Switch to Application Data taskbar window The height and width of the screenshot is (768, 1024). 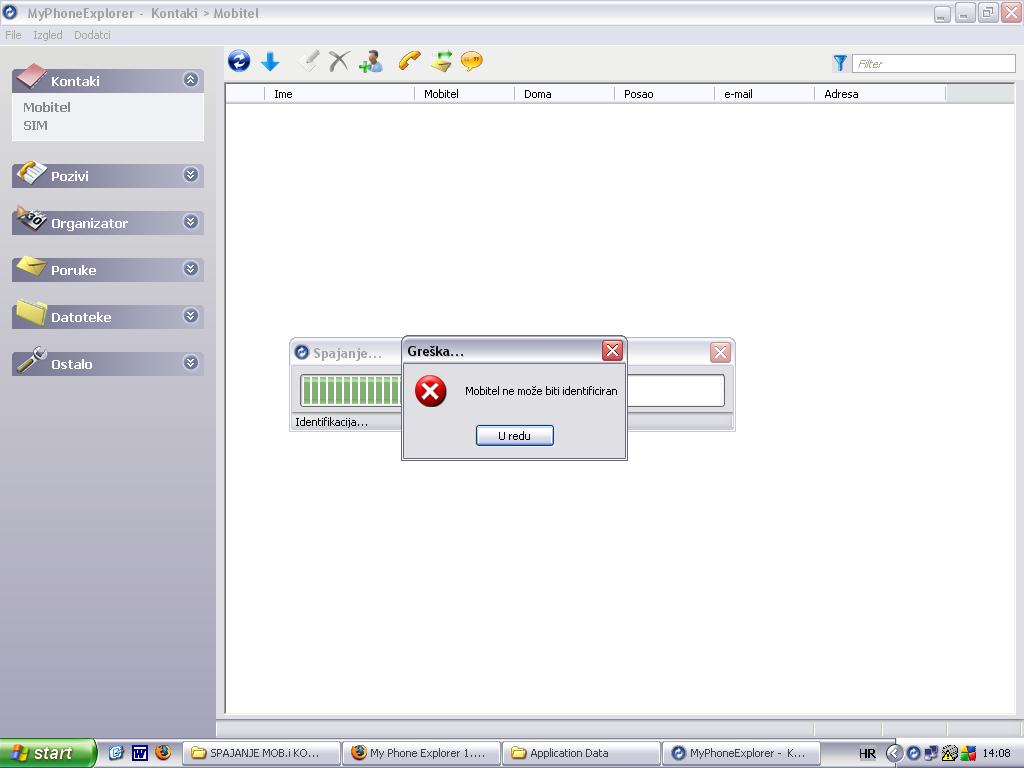tap(582, 753)
